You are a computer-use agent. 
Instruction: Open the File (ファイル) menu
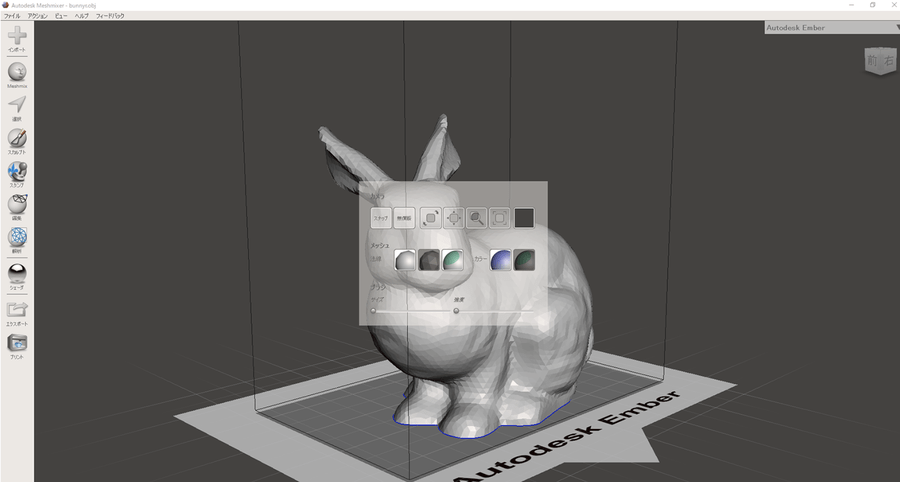click(x=12, y=16)
